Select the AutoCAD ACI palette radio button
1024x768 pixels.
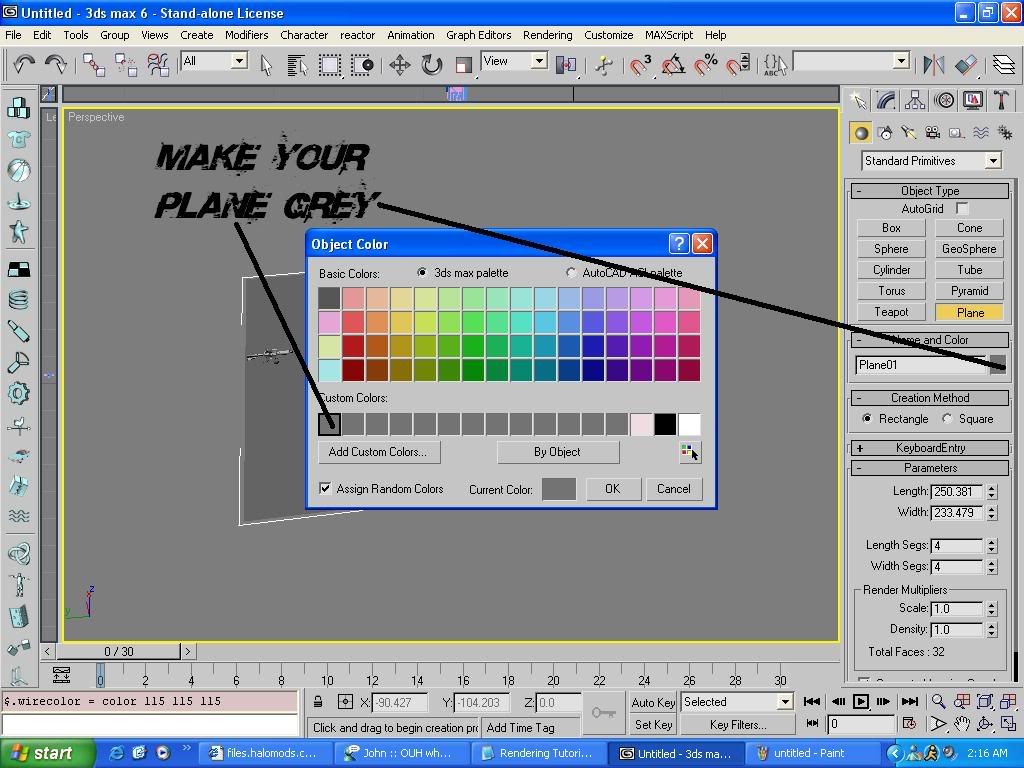tap(571, 272)
